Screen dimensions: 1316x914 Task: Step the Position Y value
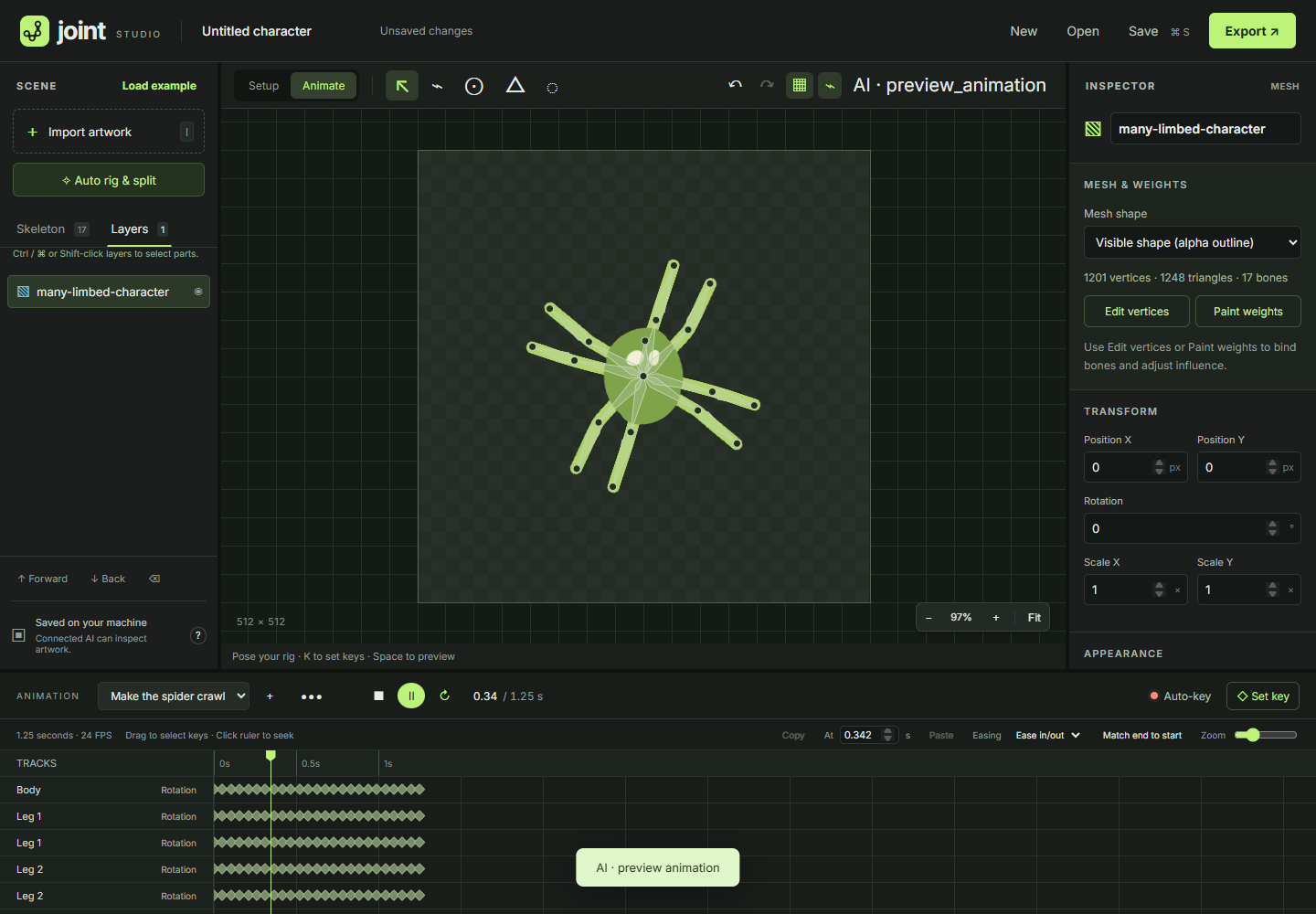pyautogui.click(x=1272, y=467)
